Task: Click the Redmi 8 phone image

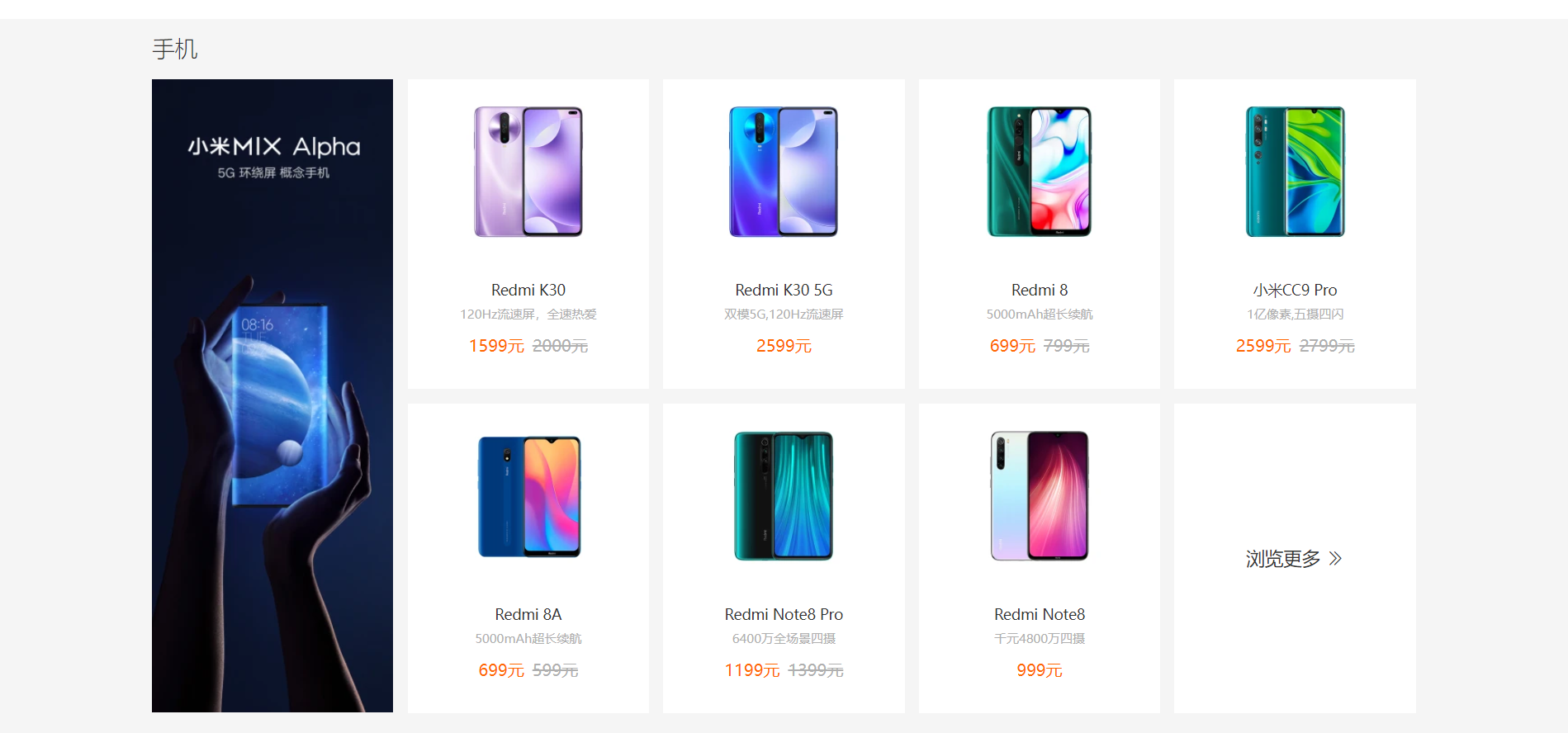Action: pyautogui.click(x=1040, y=172)
